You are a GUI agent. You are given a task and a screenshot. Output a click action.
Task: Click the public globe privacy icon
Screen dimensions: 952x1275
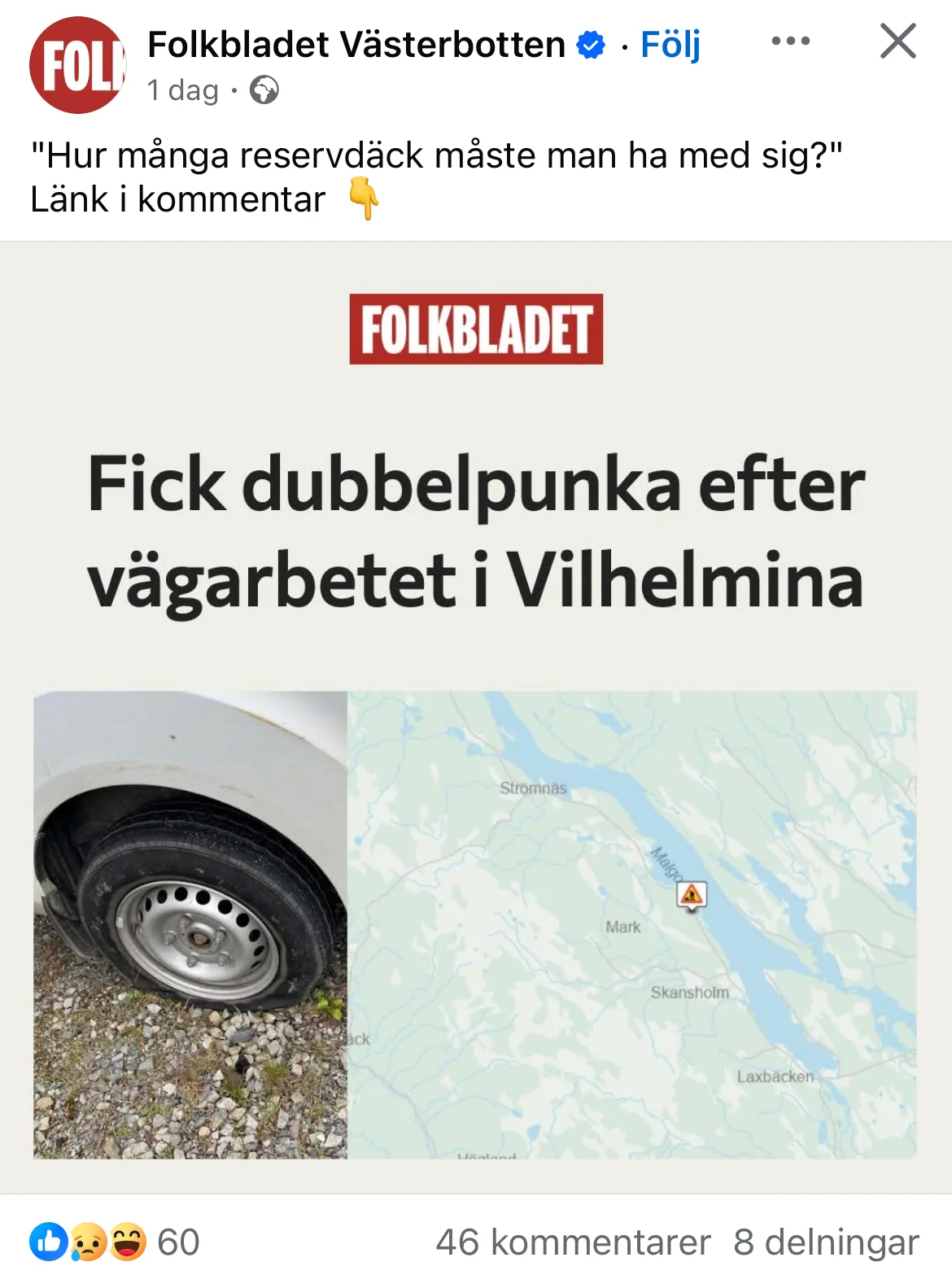[264, 90]
